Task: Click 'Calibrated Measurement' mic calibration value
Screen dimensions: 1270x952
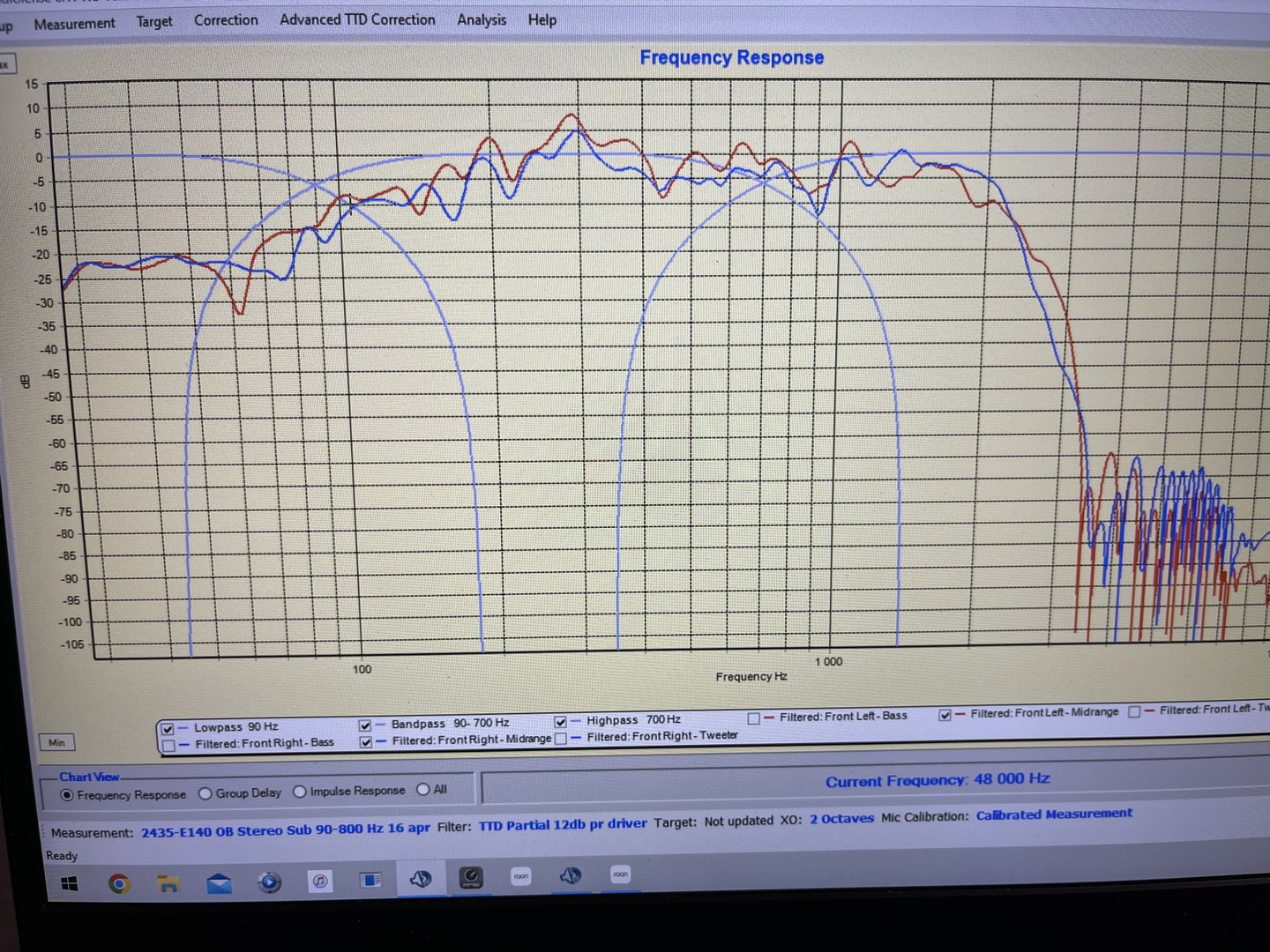Action: click(x=1054, y=814)
